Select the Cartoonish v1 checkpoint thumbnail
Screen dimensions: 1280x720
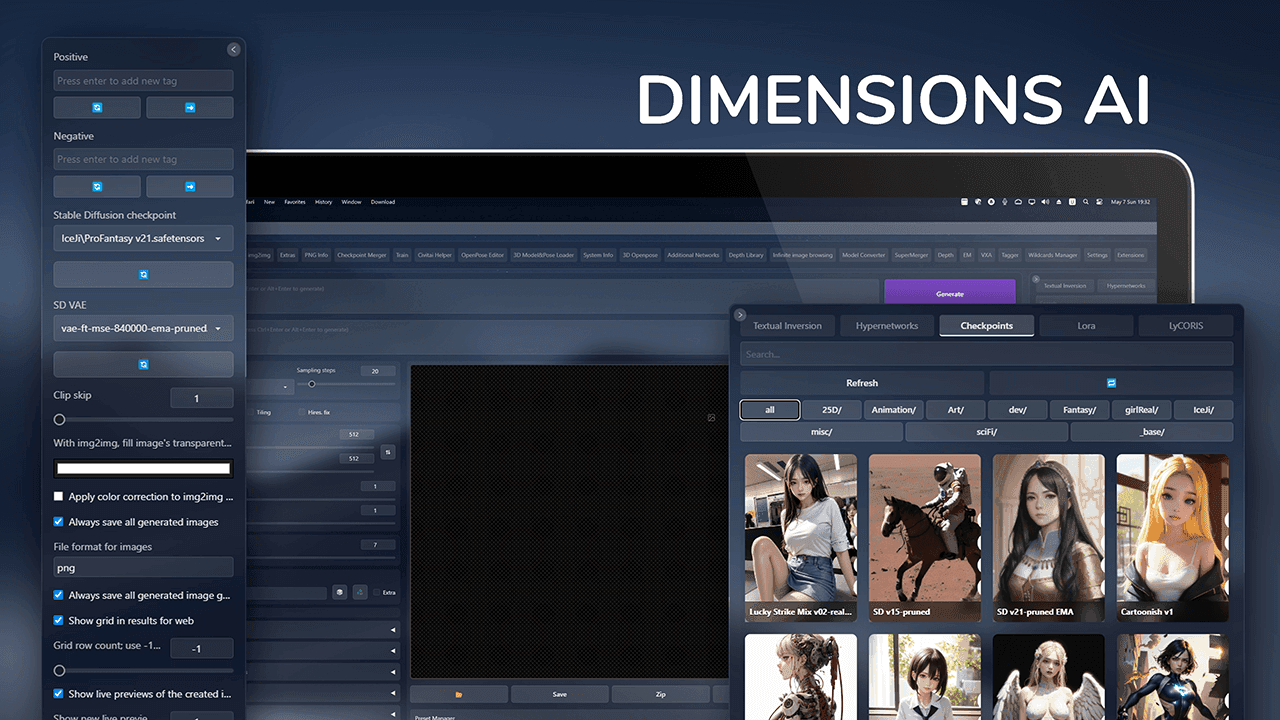pos(1172,539)
